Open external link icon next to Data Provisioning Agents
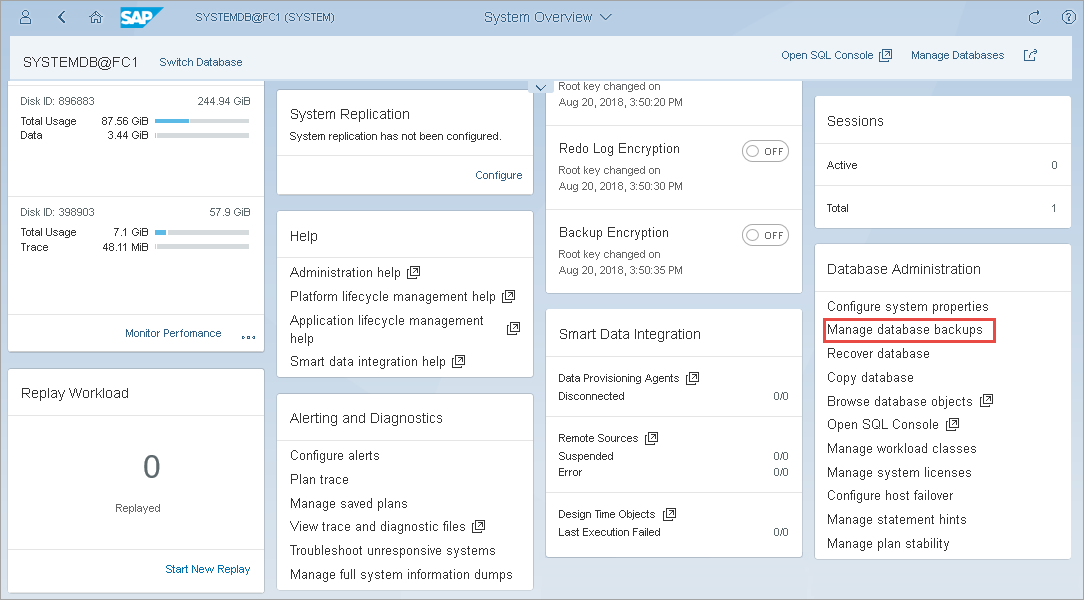 click(693, 378)
